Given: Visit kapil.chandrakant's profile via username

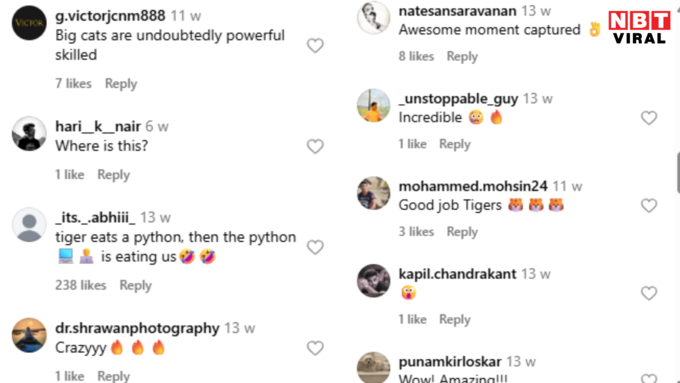Looking at the screenshot, I should (x=458, y=274).
